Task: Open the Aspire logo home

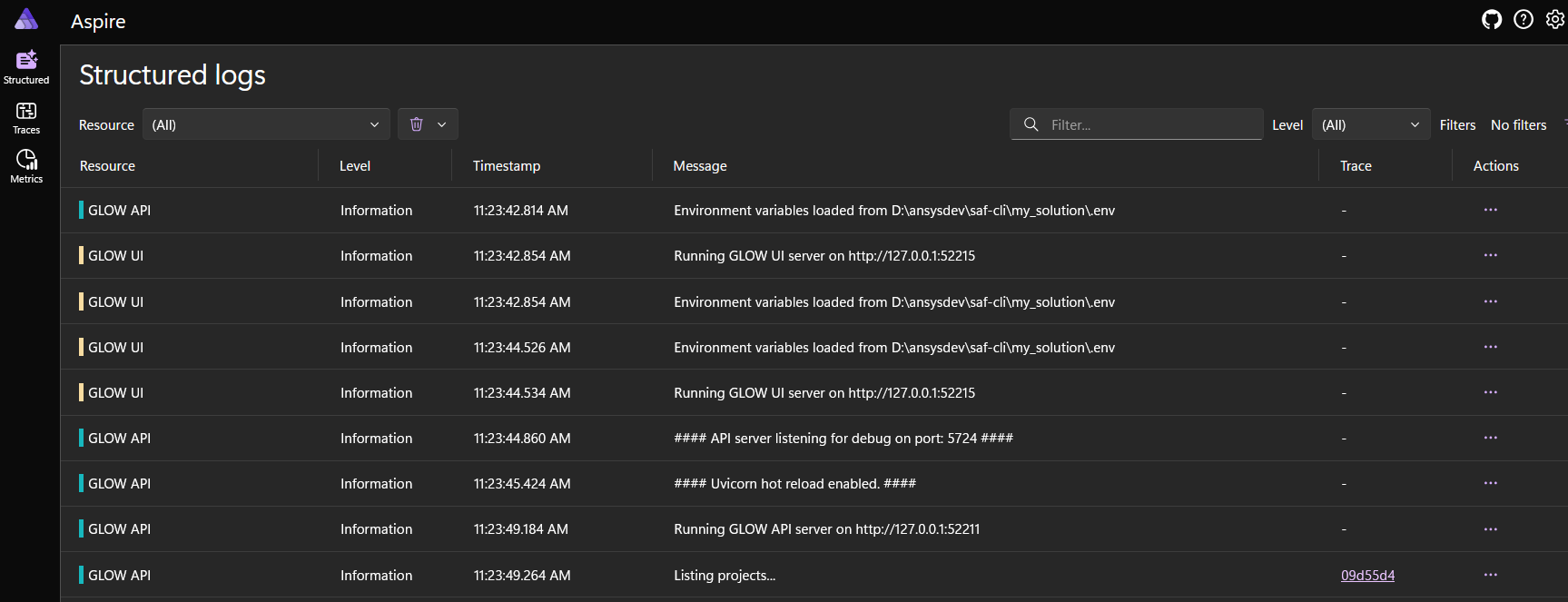Action: (26, 19)
